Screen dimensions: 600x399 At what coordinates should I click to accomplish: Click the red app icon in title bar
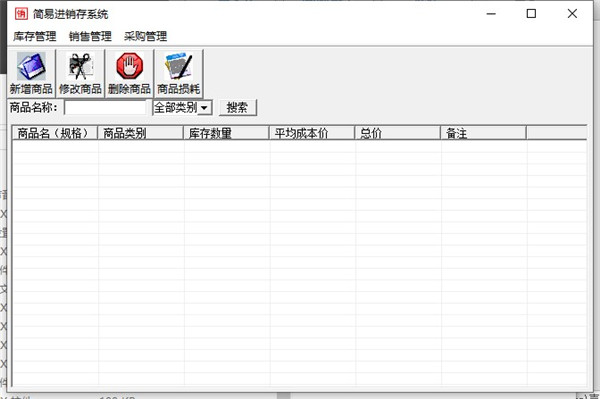point(21,14)
